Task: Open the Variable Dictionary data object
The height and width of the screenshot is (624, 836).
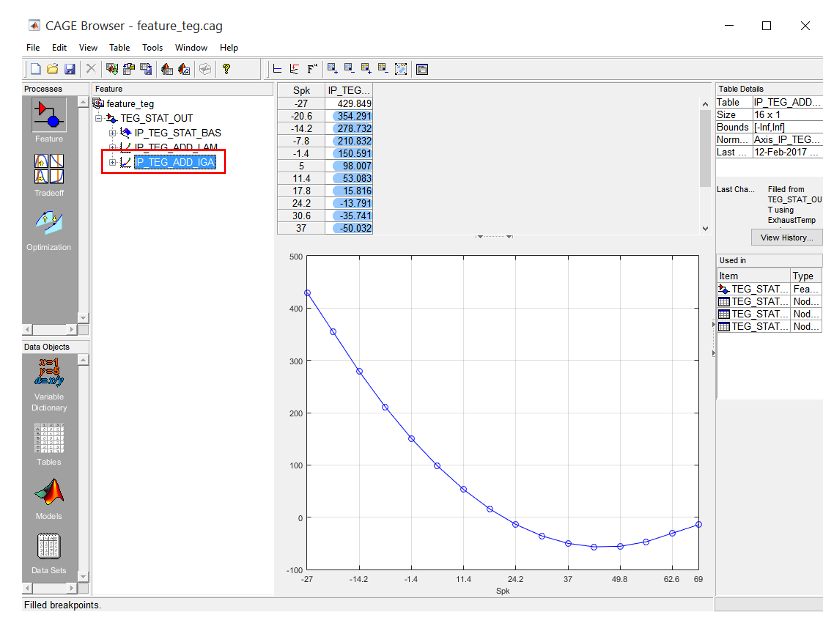Action: coord(49,385)
